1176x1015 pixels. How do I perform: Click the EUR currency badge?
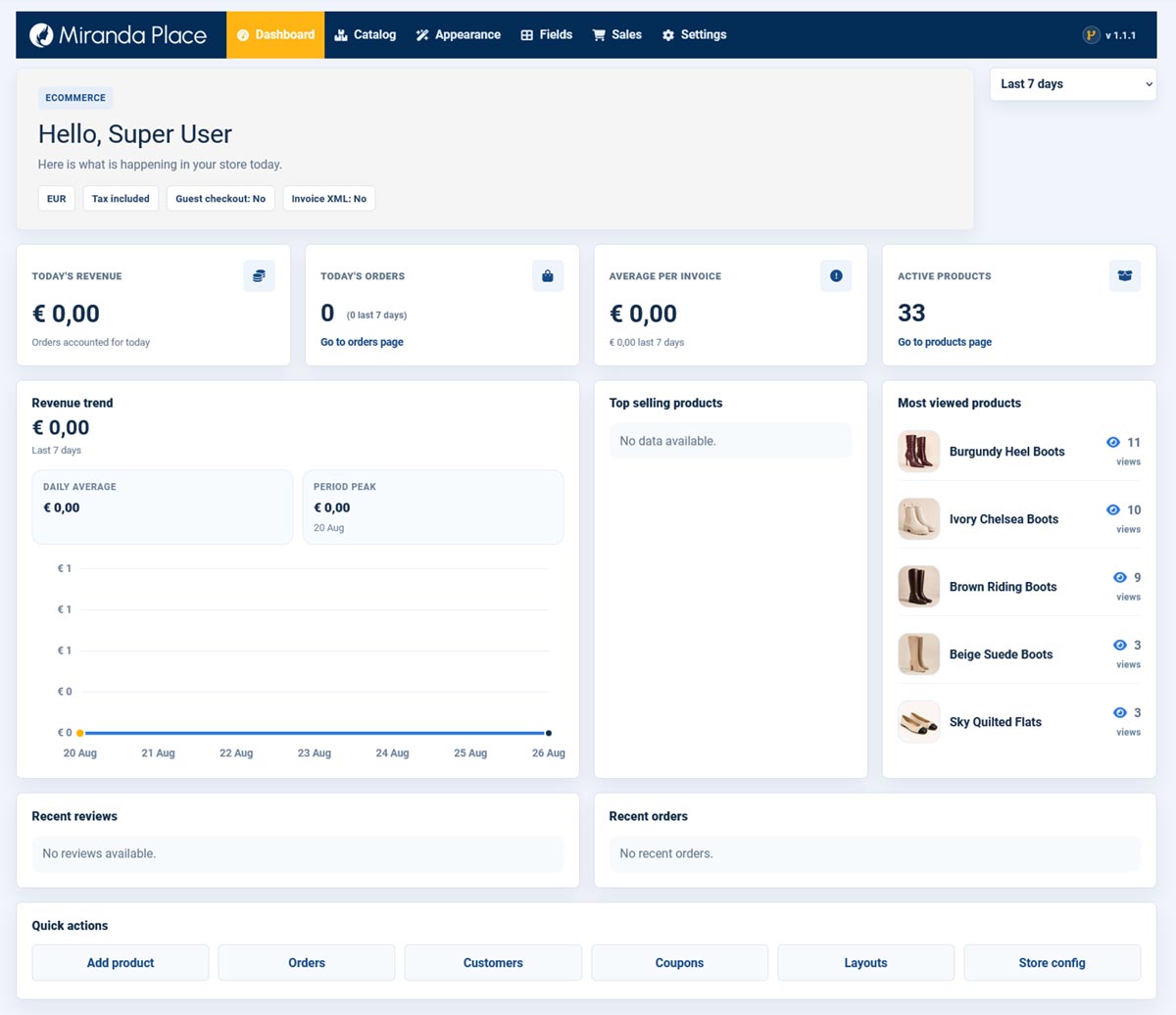[57, 199]
